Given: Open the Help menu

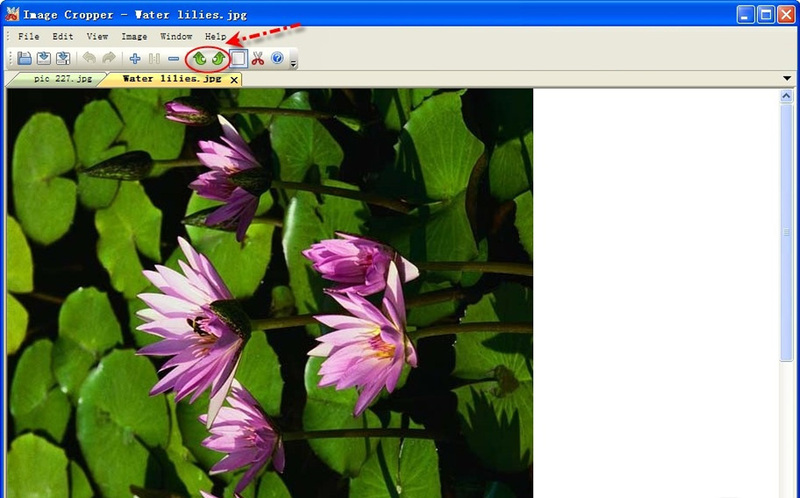Looking at the screenshot, I should point(215,36).
